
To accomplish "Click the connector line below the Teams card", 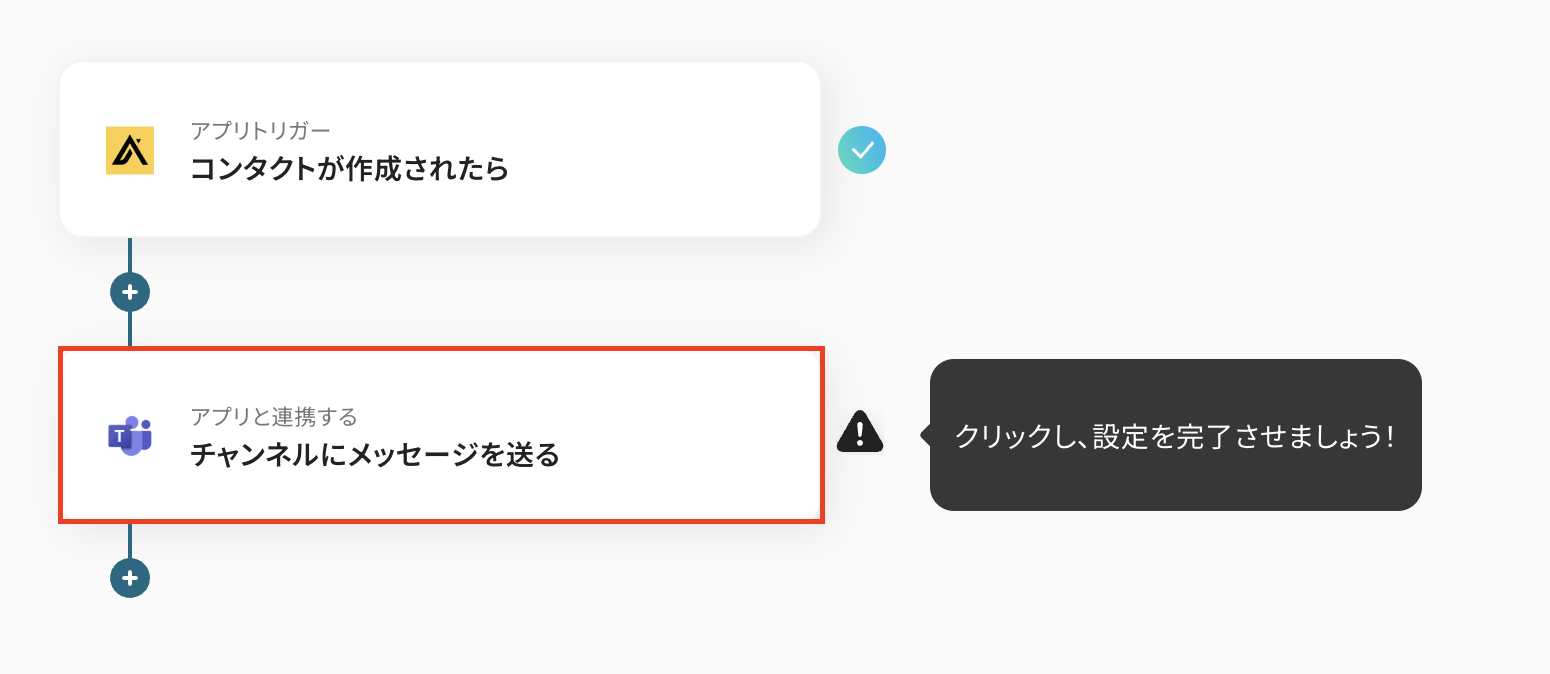I will (x=130, y=540).
